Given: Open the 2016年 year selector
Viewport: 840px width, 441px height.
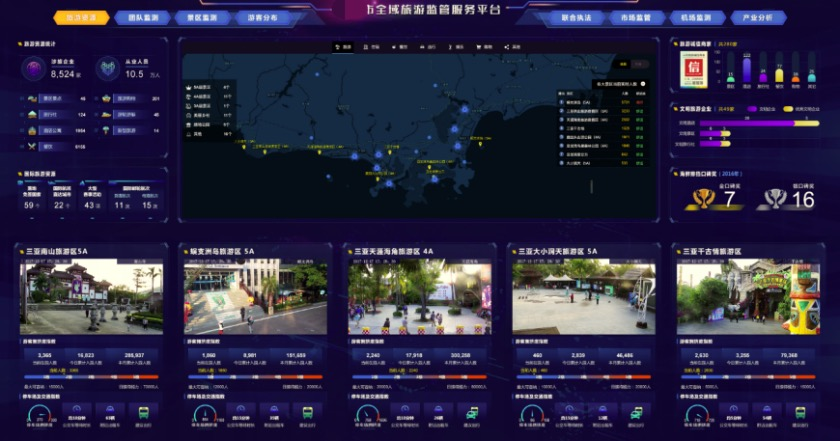Looking at the screenshot, I should (727, 172).
